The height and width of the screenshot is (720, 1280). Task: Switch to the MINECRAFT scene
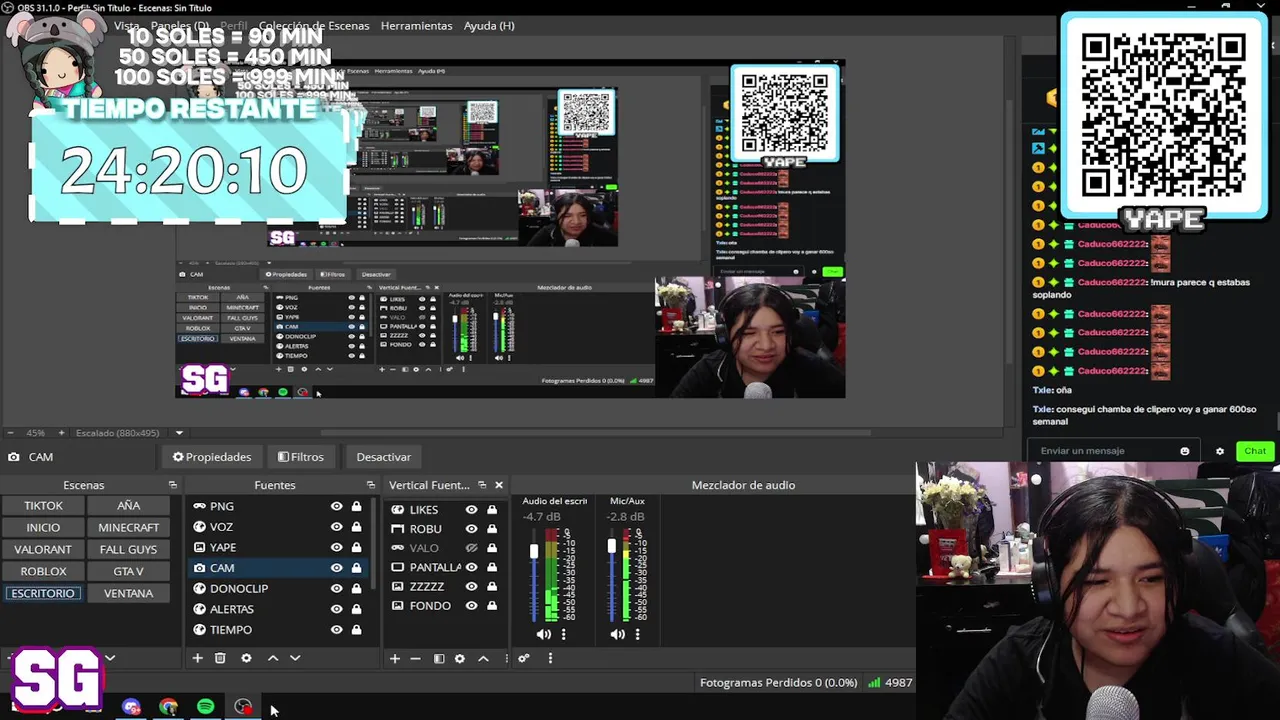[128, 527]
